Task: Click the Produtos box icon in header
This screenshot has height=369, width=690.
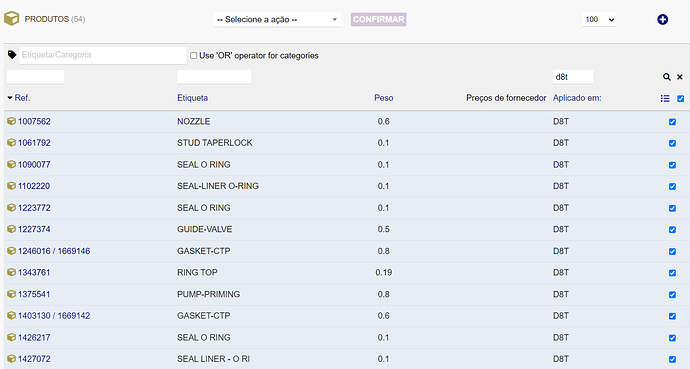Action: click(11, 19)
